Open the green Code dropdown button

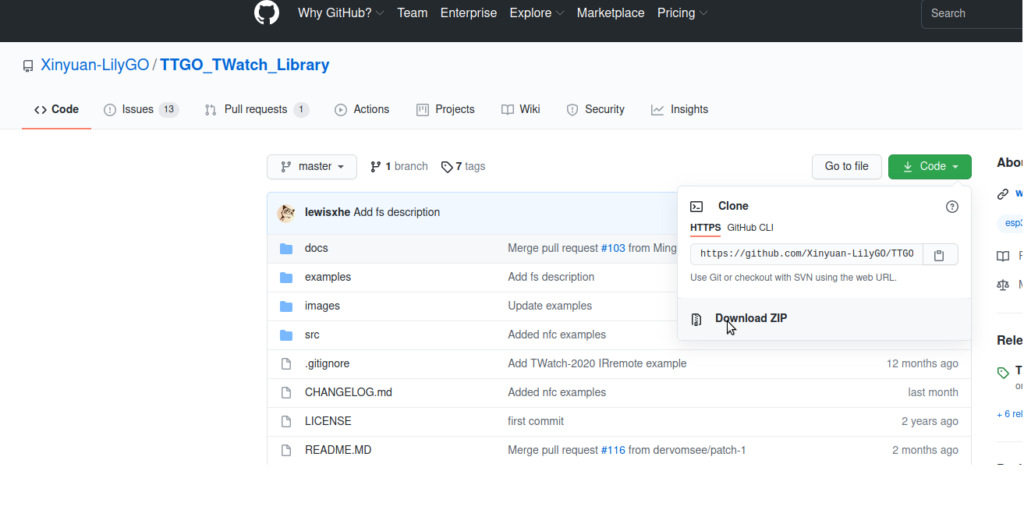pyautogui.click(x=929, y=167)
